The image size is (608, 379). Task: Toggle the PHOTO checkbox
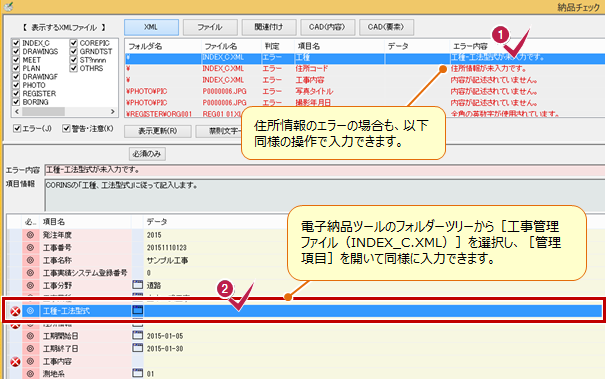click(16, 85)
